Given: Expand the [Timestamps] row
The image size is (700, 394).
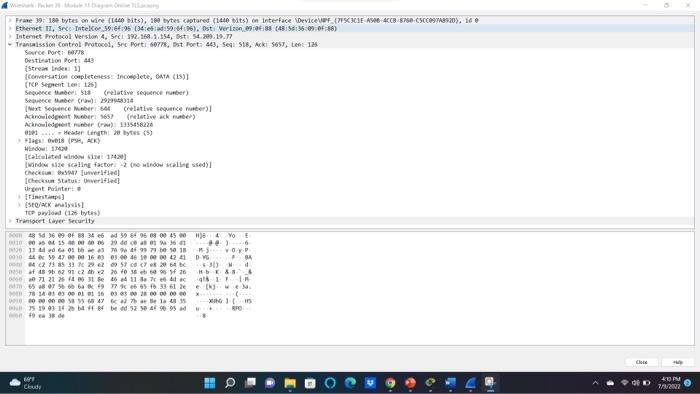Looking at the screenshot, I should point(19,197).
